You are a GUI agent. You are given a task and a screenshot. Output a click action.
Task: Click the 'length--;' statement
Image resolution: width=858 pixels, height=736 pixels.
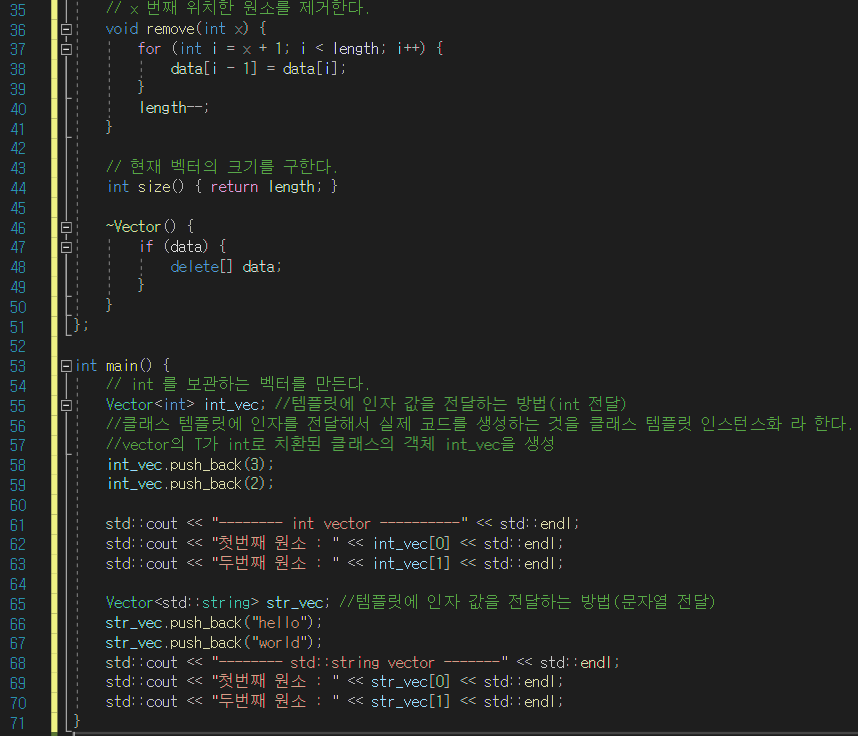(x=174, y=108)
